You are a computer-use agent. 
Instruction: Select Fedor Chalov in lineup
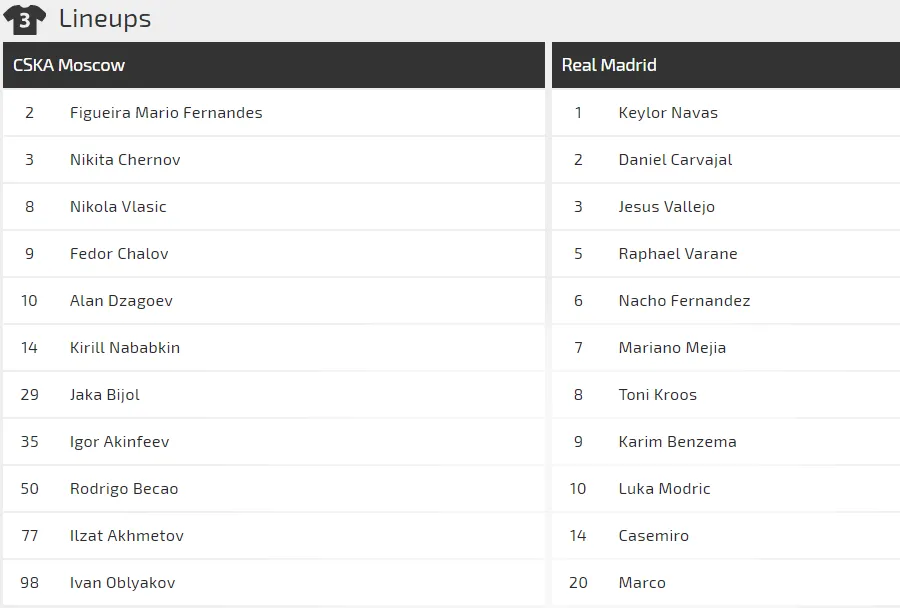pyautogui.click(x=119, y=254)
